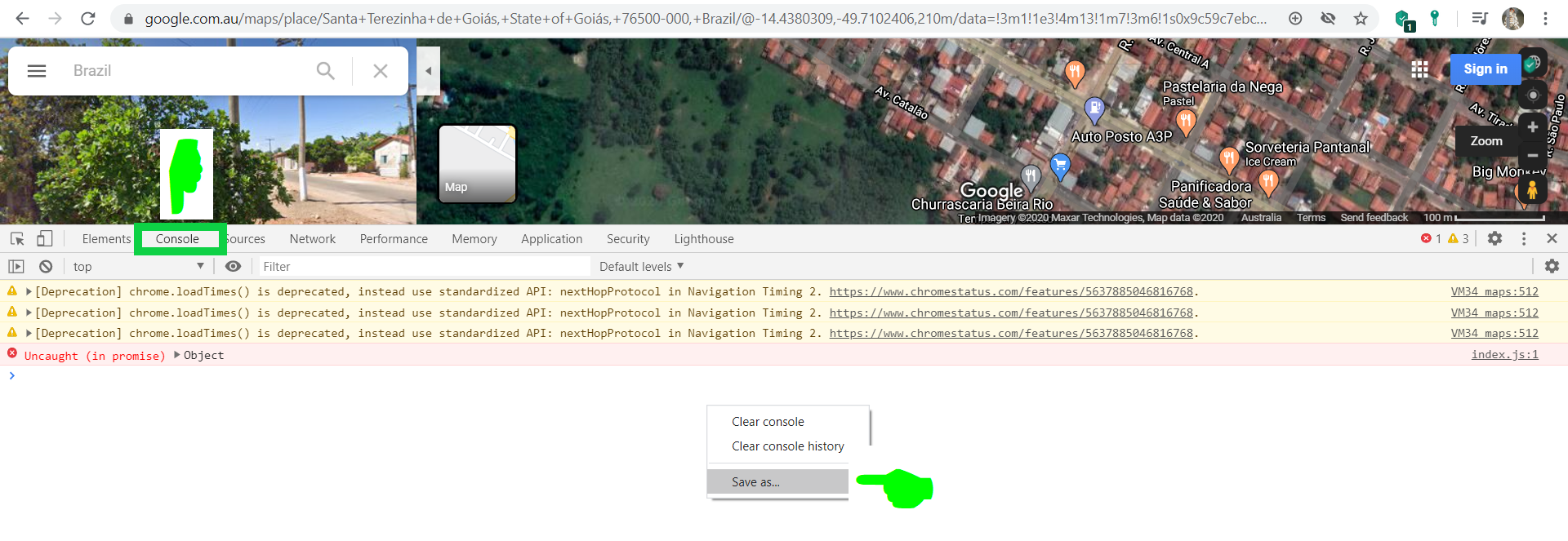Switch to the Memory tab

tap(474, 239)
